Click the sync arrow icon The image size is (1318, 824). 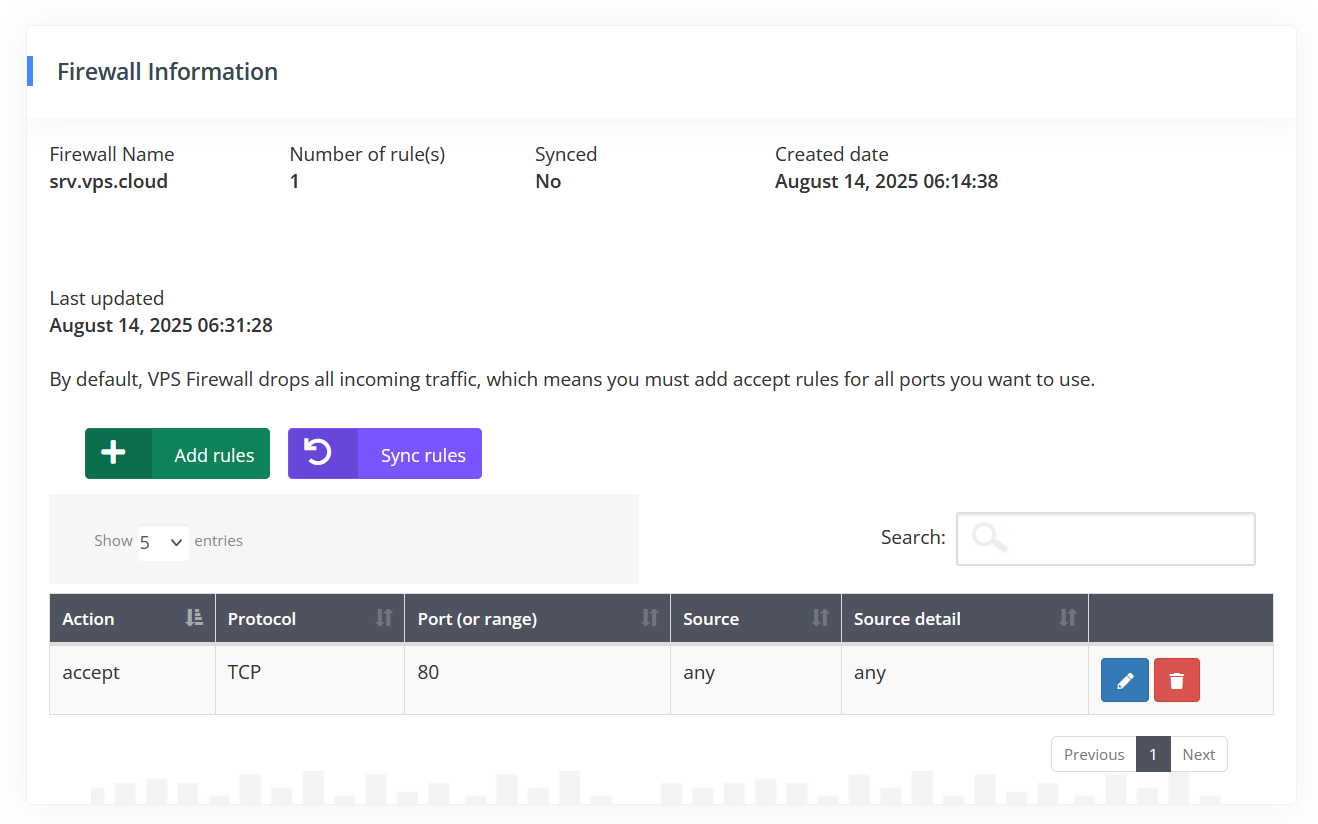(318, 453)
